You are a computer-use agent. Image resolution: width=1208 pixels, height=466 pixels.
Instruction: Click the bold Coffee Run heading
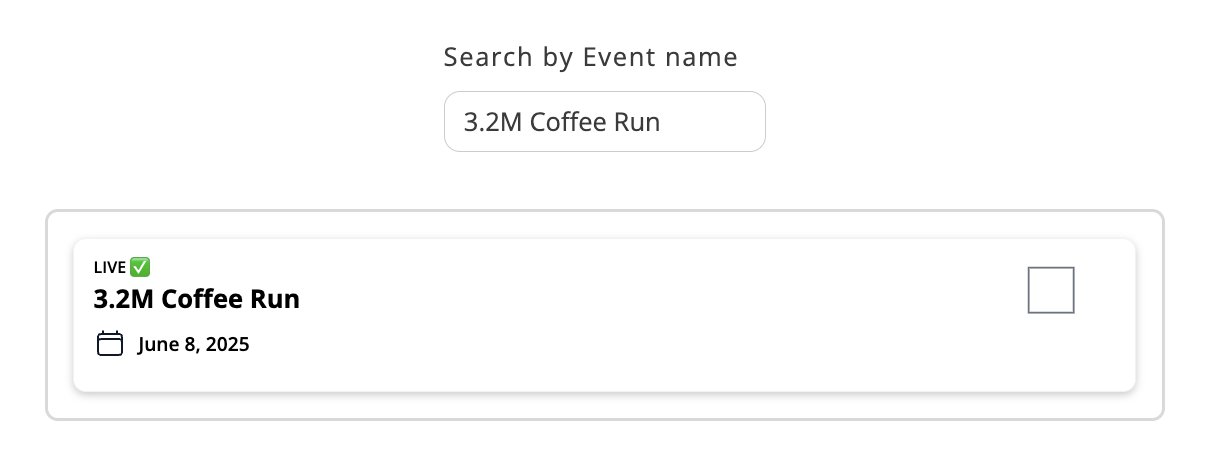[230, 299]
